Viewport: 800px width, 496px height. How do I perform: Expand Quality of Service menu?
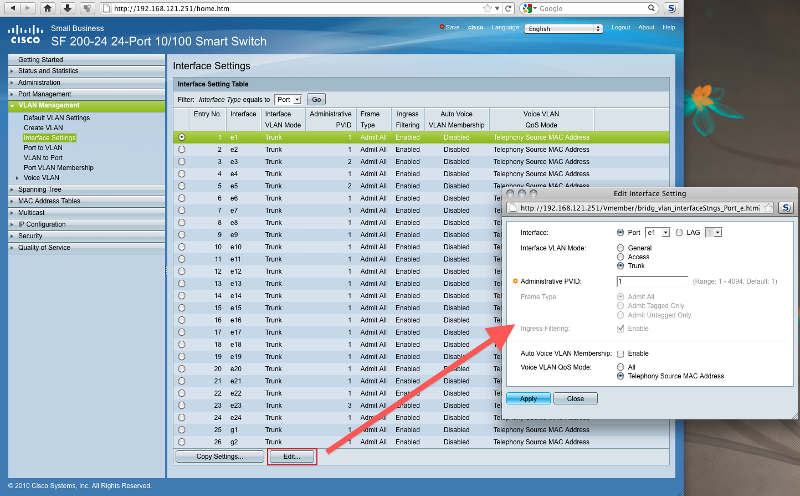point(44,247)
